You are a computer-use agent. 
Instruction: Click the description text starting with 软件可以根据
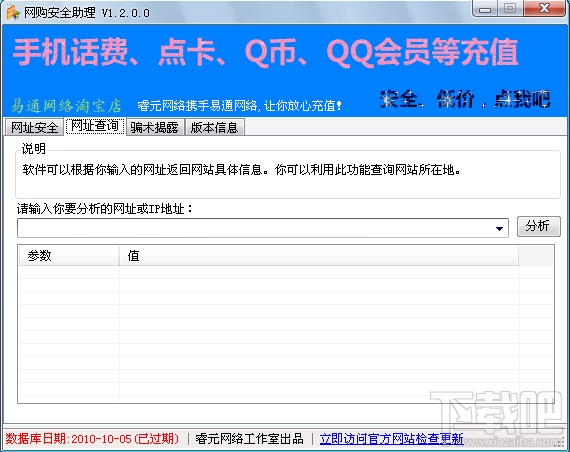tap(242, 170)
